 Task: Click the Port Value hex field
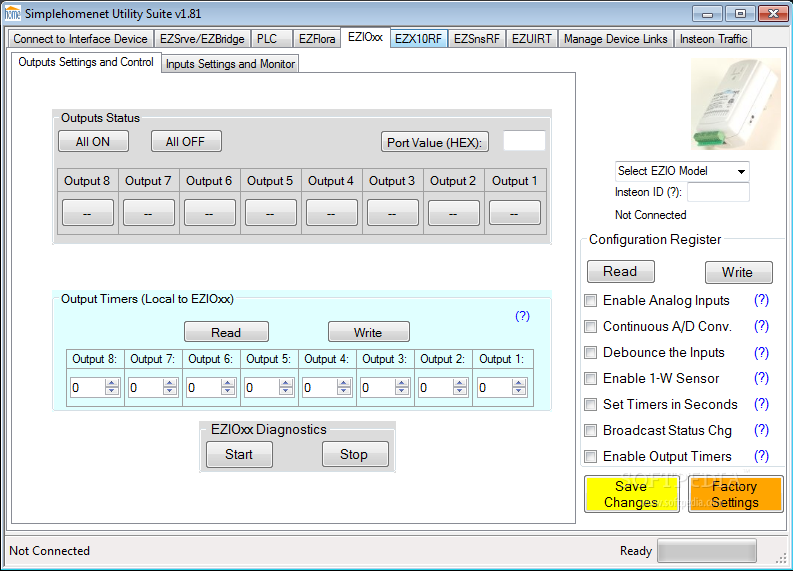pyautogui.click(x=524, y=141)
